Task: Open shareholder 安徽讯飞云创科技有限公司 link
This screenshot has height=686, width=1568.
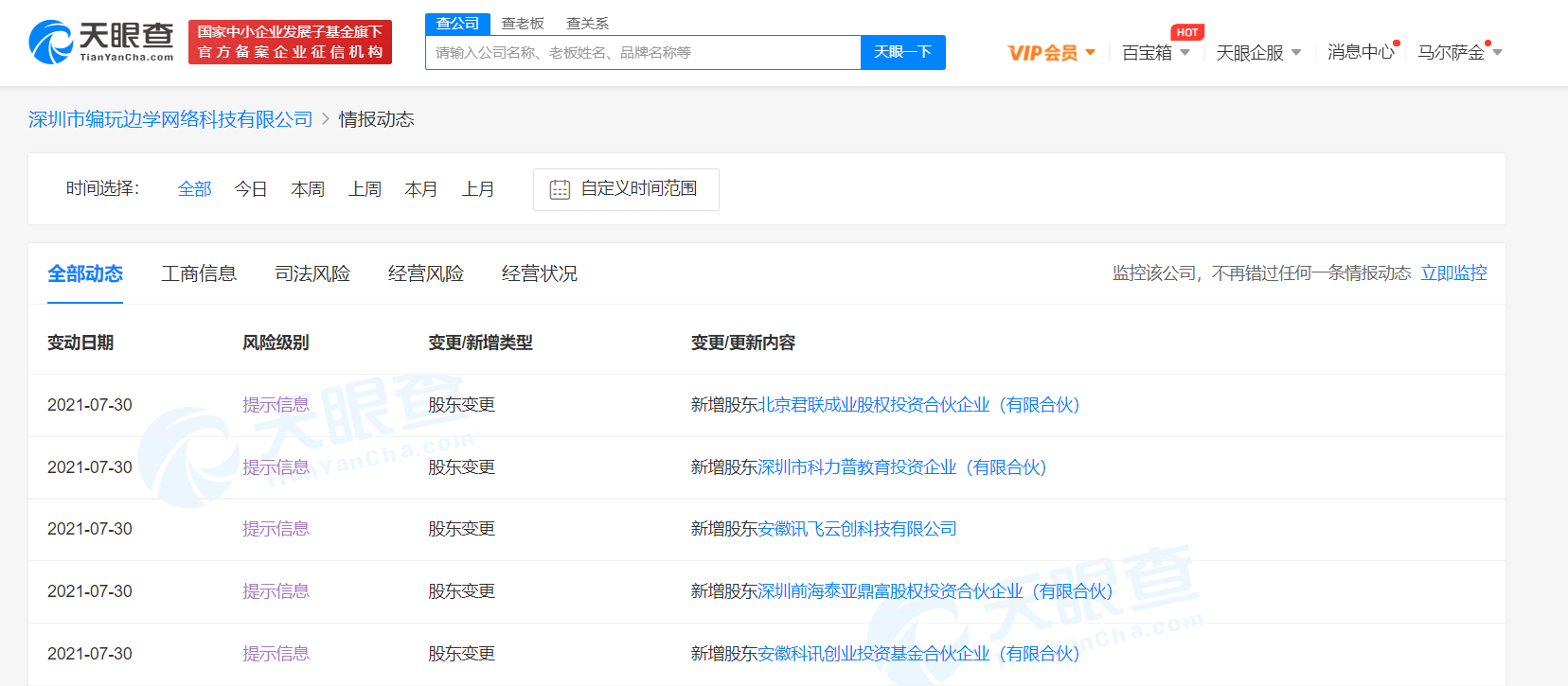Action: [857, 529]
